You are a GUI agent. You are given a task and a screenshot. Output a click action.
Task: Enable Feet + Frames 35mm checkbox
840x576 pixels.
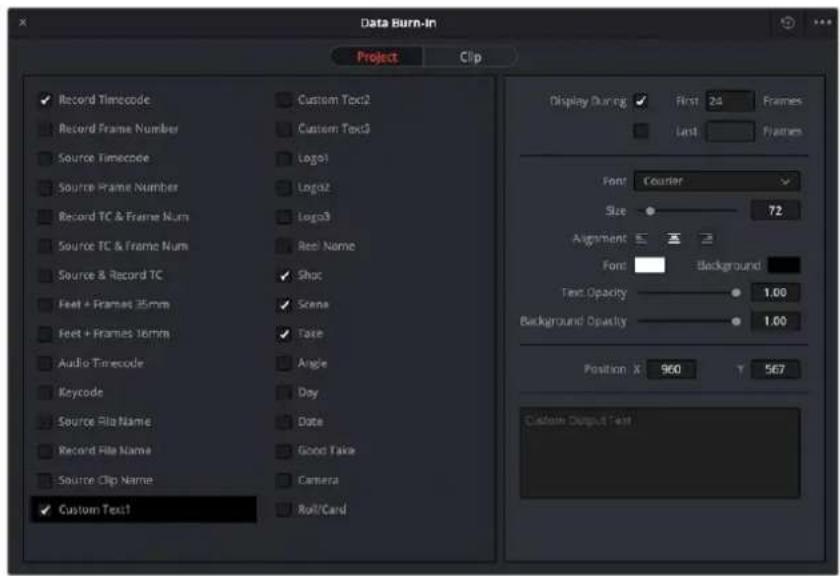45,305
